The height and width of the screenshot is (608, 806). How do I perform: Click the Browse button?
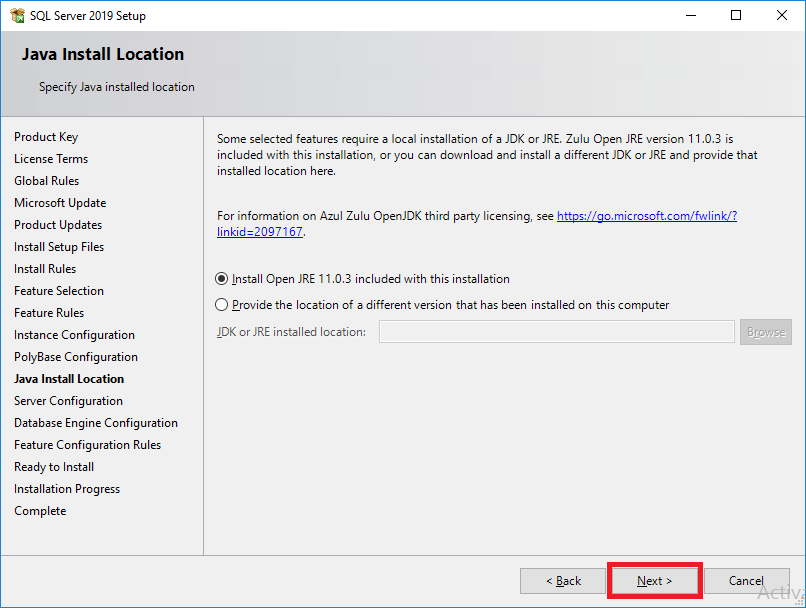(765, 332)
